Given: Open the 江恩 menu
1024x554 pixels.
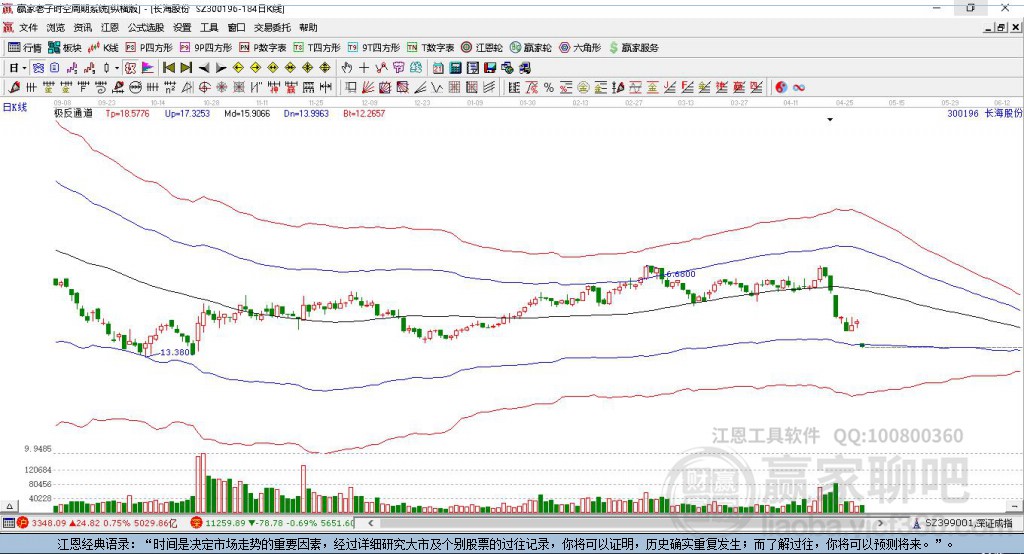Looking at the screenshot, I should click(x=110, y=27).
